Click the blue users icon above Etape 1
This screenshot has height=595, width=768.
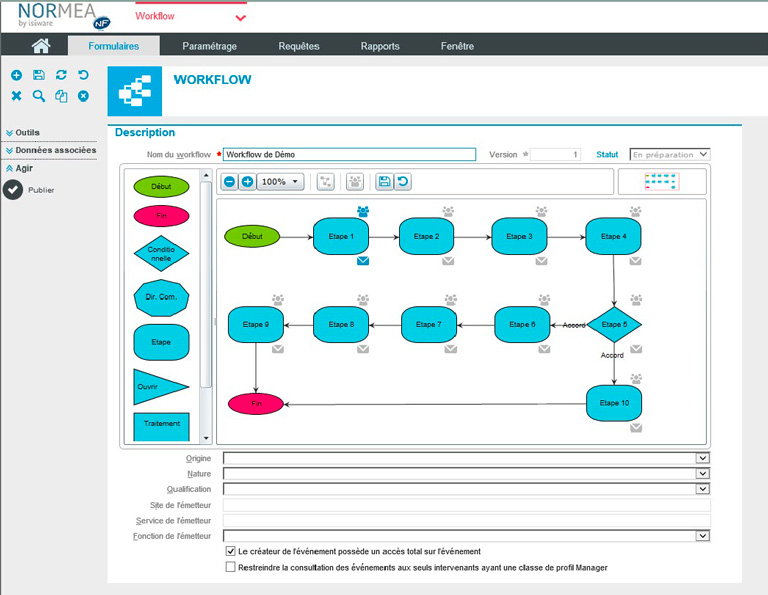click(363, 211)
